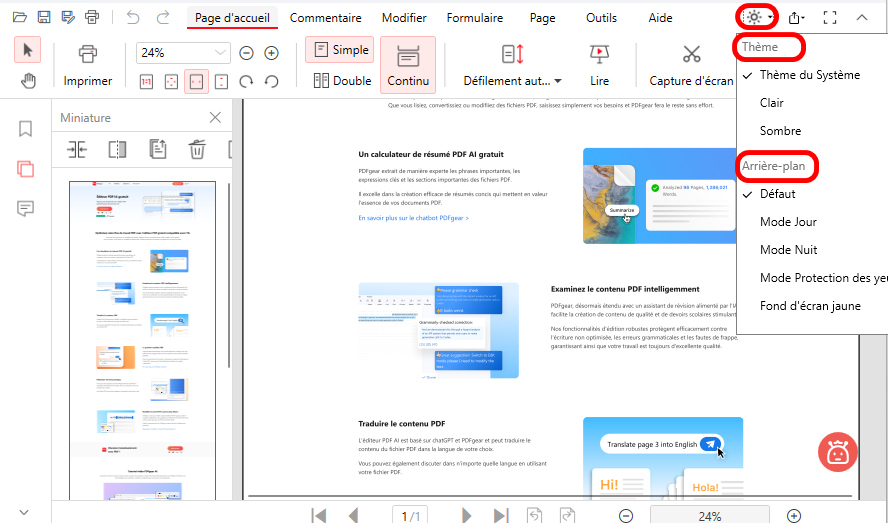The width and height of the screenshot is (888, 523).
Task: Choose the Sombre theme
Action: 780,131
